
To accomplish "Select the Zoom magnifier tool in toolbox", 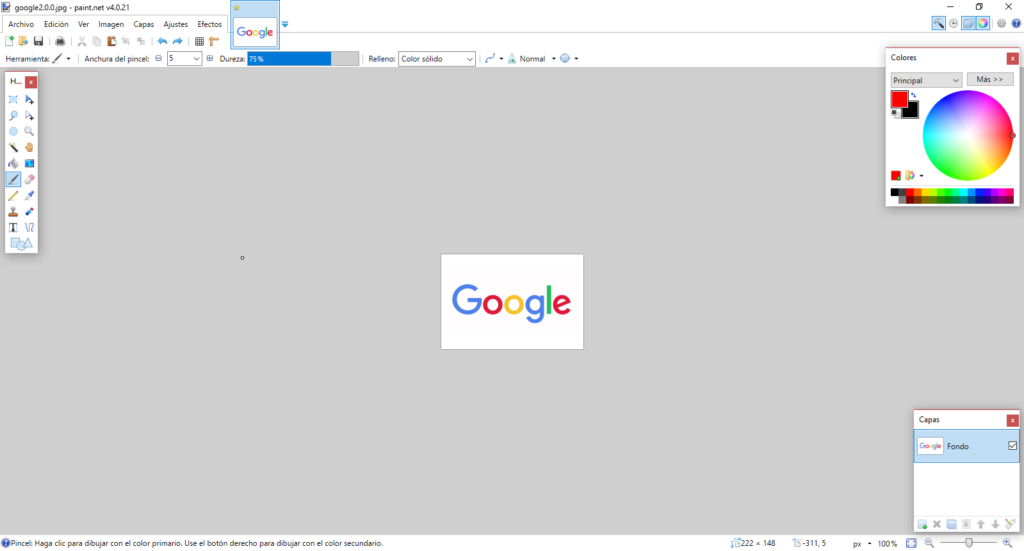I will point(29,131).
